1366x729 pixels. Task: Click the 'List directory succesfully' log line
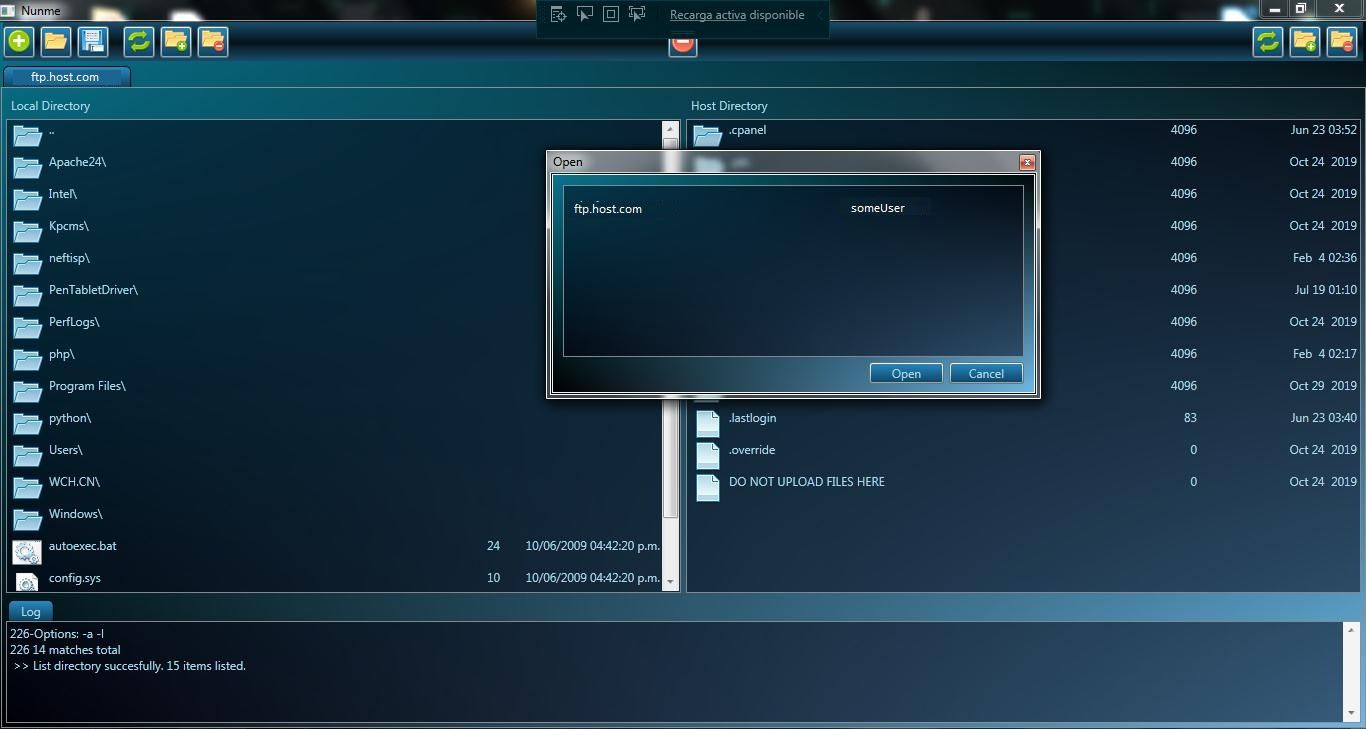130,665
